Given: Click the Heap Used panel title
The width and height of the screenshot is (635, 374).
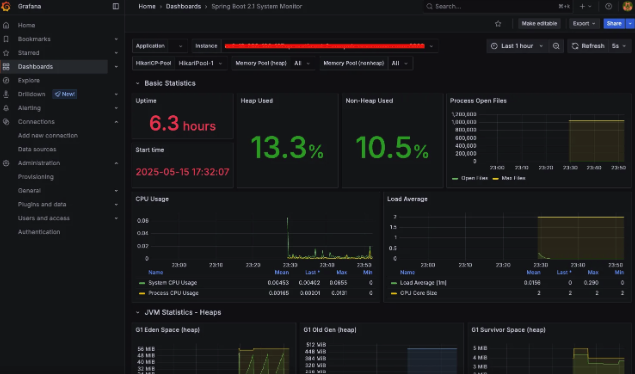Looking at the screenshot, I should point(256,100).
